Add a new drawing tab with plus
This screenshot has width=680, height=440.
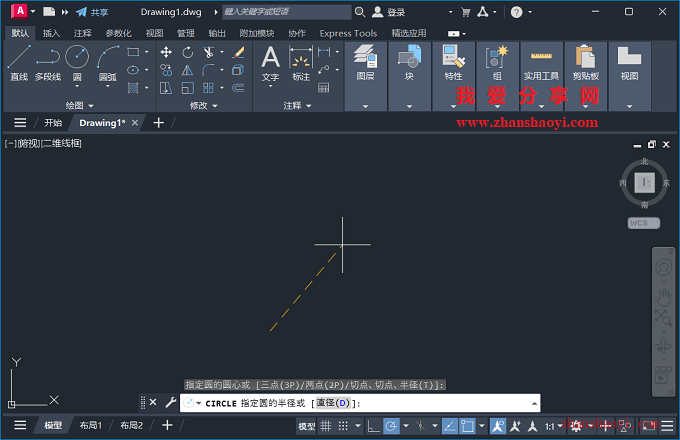159,123
